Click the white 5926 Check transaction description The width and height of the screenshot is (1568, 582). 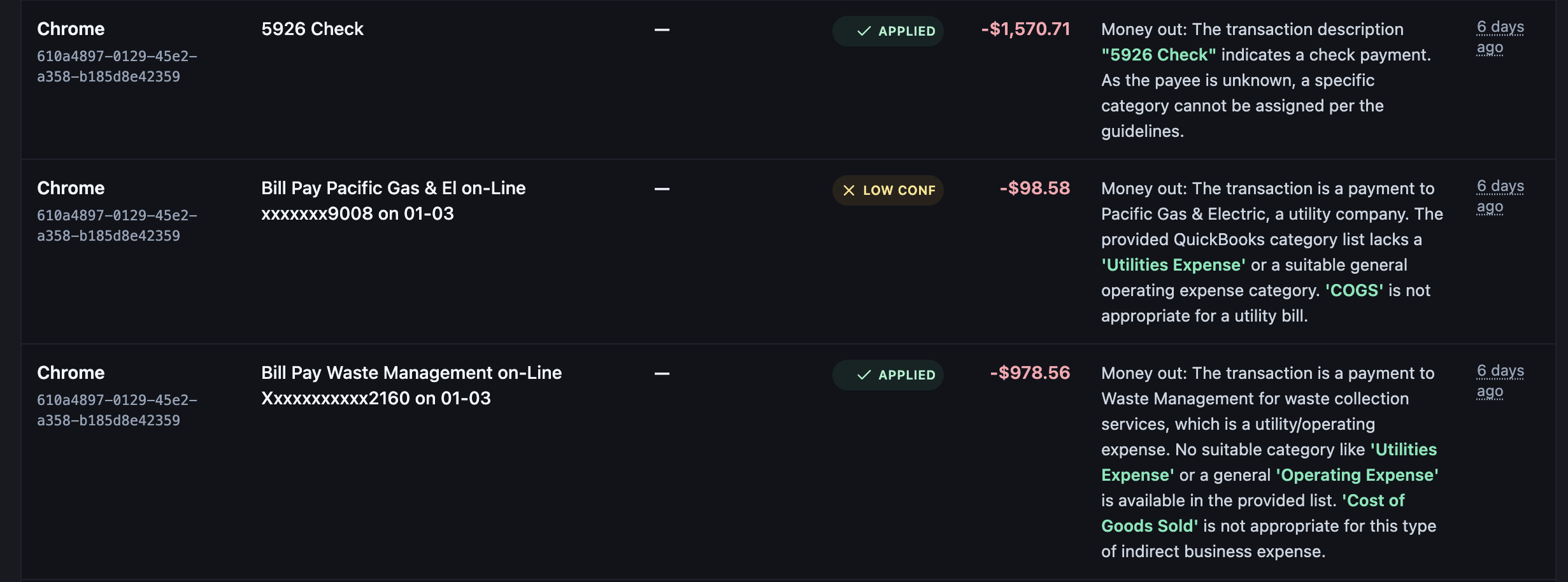pyautogui.click(x=312, y=29)
